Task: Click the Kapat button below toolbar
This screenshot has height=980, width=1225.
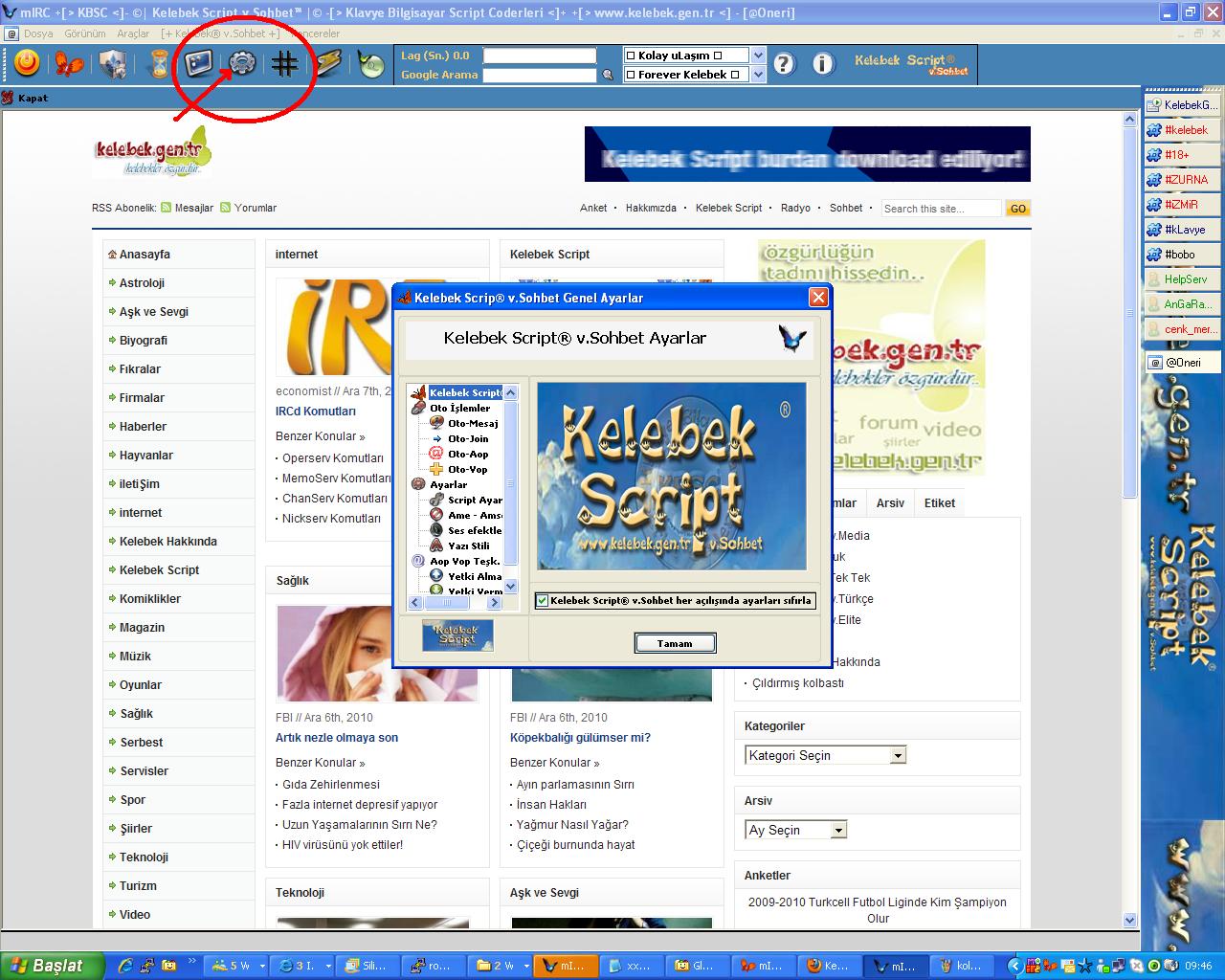Action: tap(25, 98)
